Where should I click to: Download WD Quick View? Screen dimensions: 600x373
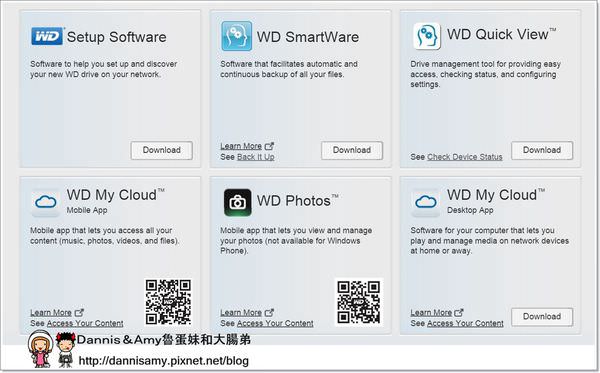coord(542,150)
